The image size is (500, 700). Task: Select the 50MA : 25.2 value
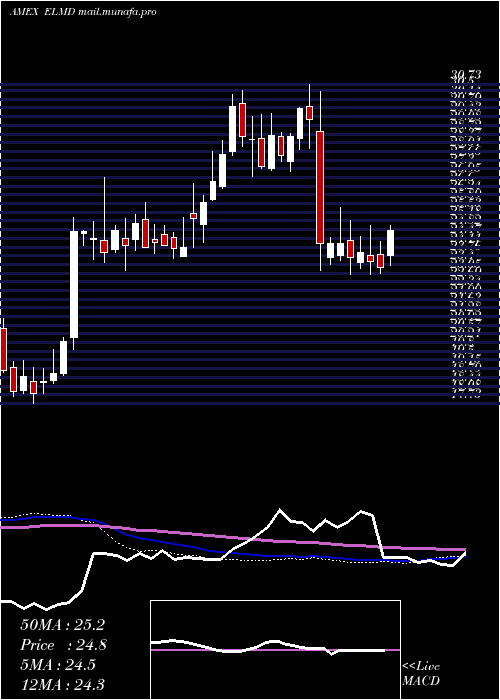coord(62,625)
